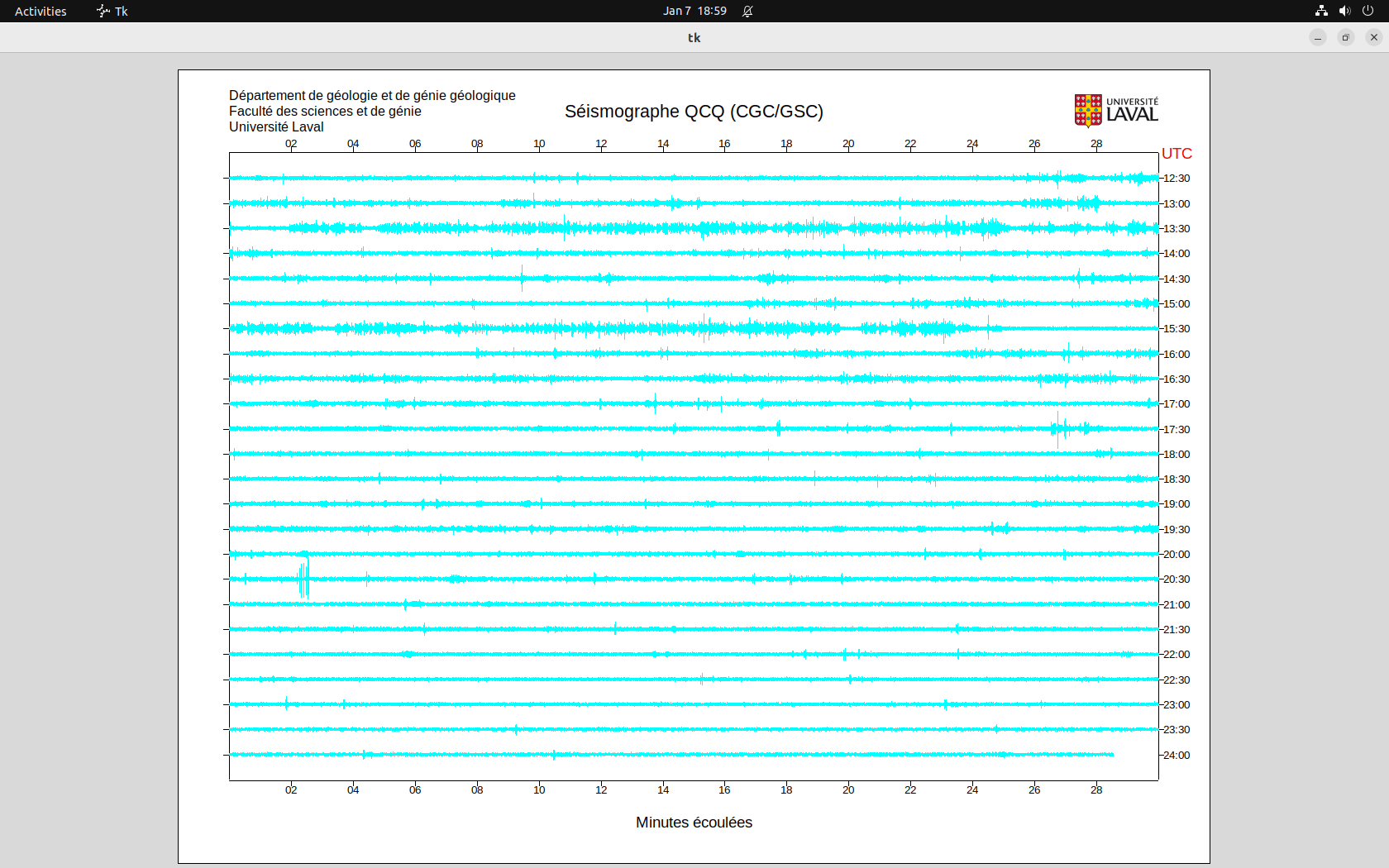Open the Jan 7 18:59 clock menu
This screenshot has width=1389, height=868.
point(694,11)
